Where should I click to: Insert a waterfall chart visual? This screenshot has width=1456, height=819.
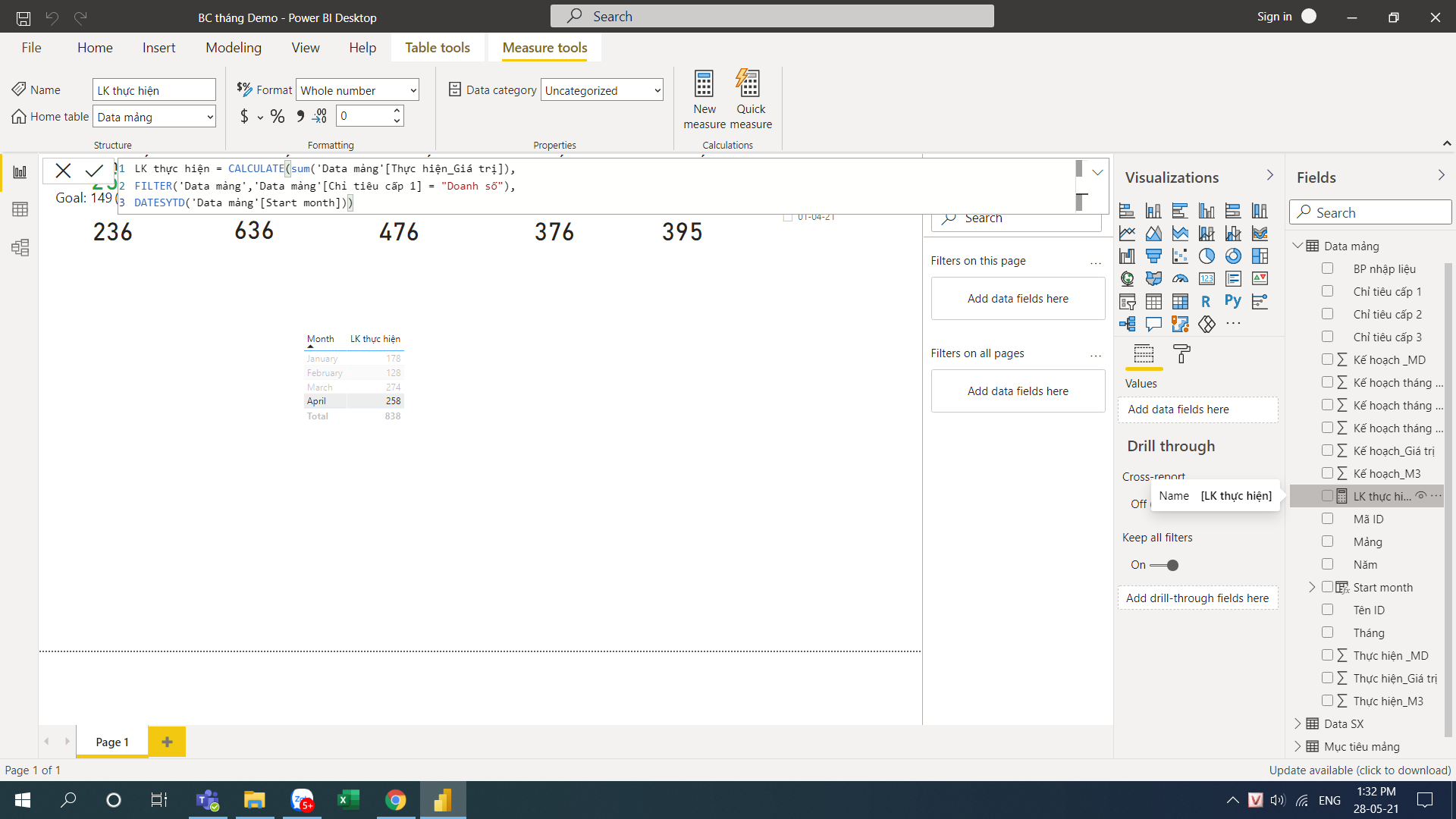(1127, 256)
